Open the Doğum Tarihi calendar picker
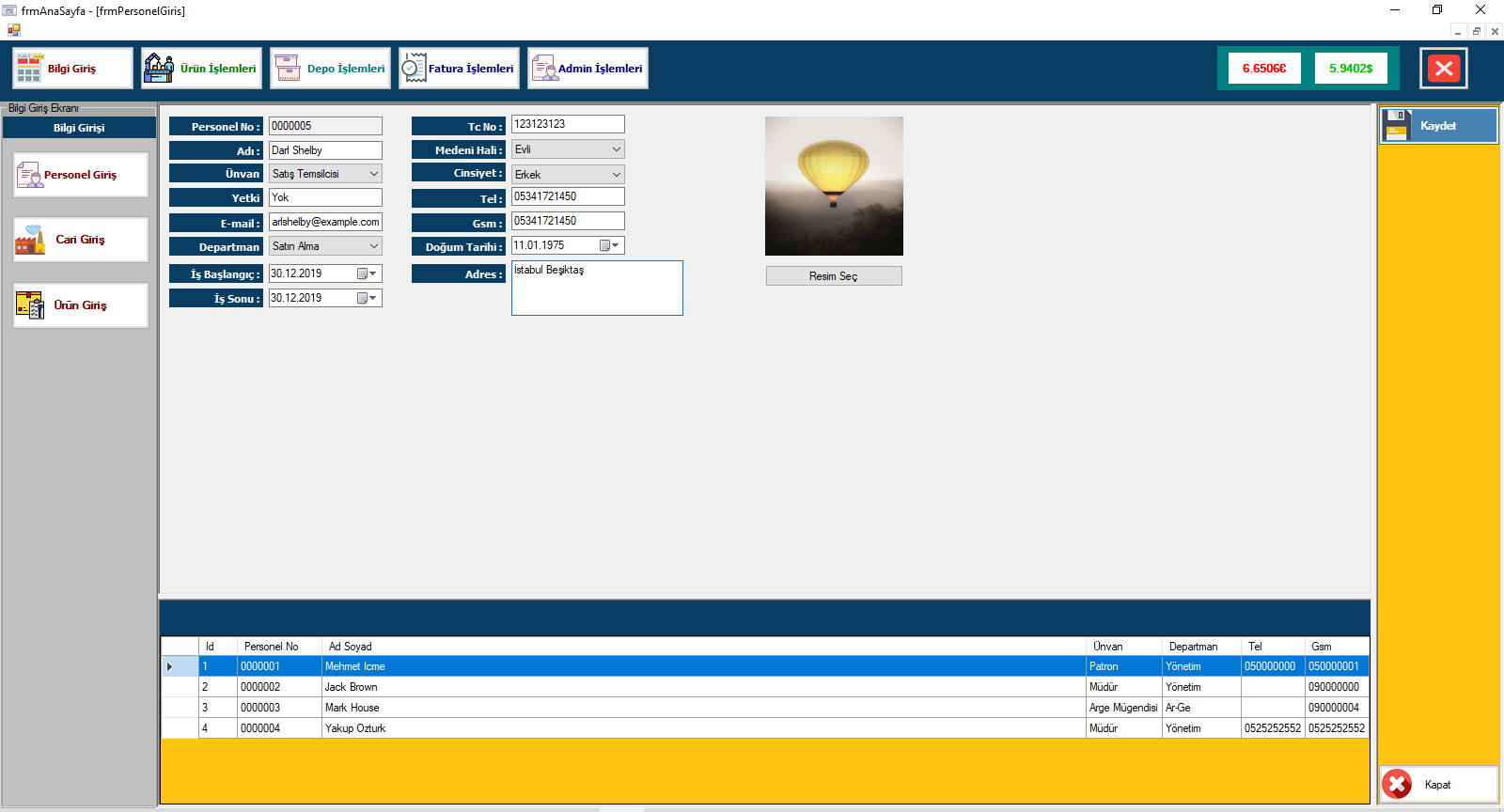This screenshot has height=812, width=1504. point(609,245)
